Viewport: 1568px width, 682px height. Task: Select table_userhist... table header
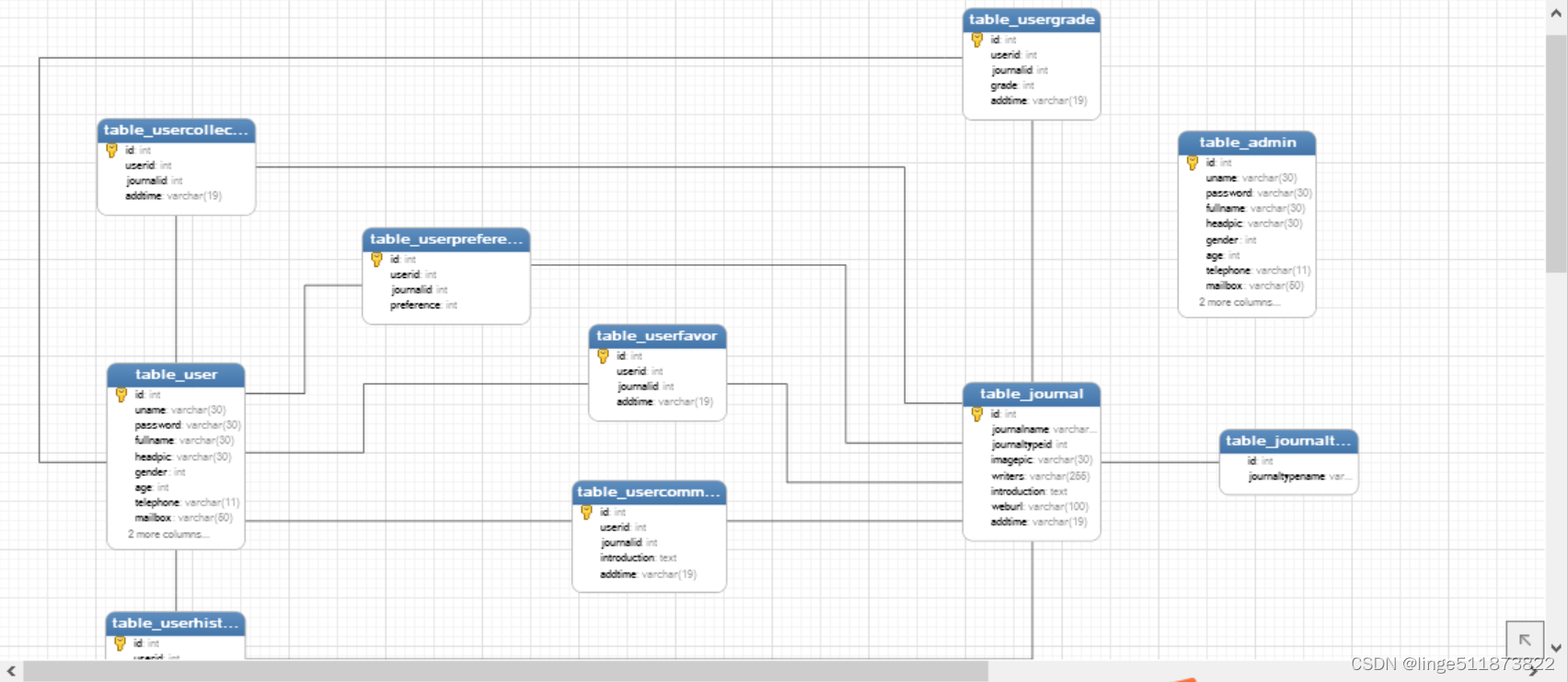(x=176, y=624)
